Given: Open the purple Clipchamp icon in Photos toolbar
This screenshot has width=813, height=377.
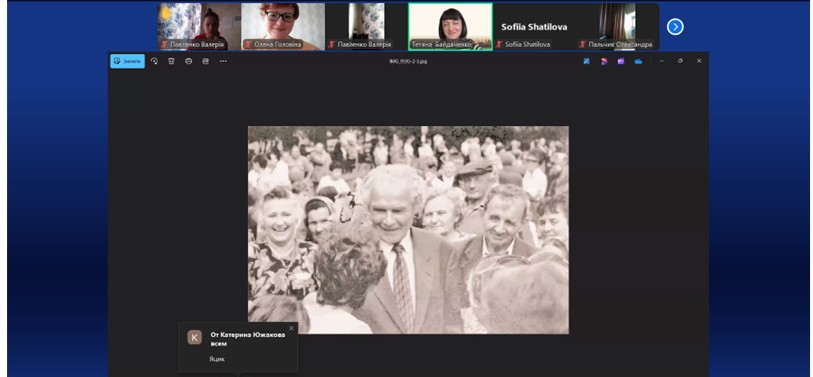Looking at the screenshot, I should (x=621, y=61).
